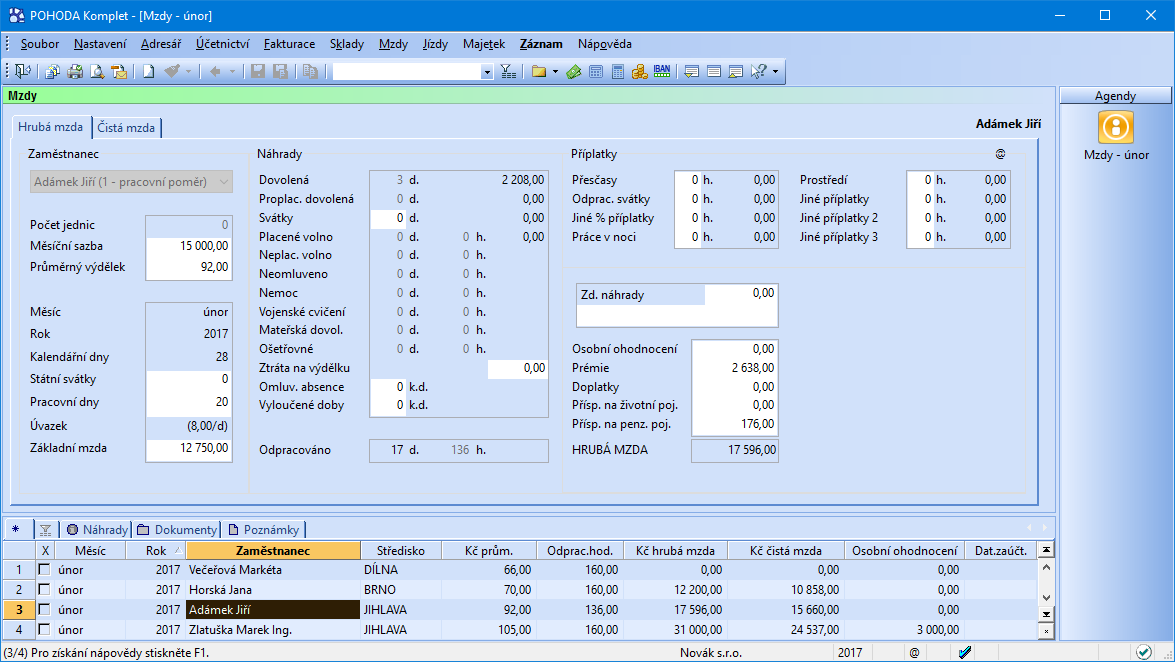Open the Mzdy menu
Image resolution: width=1175 pixels, height=662 pixels.
click(393, 43)
